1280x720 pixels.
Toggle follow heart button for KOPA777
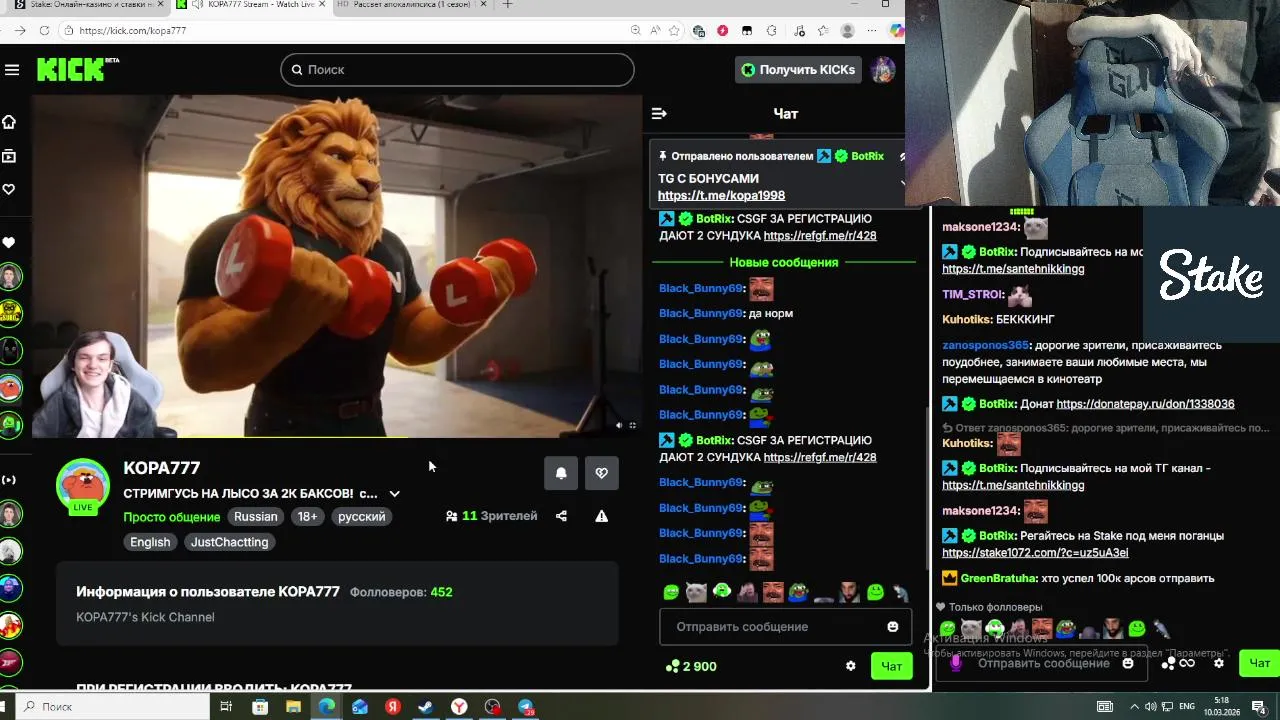pos(601,473)
